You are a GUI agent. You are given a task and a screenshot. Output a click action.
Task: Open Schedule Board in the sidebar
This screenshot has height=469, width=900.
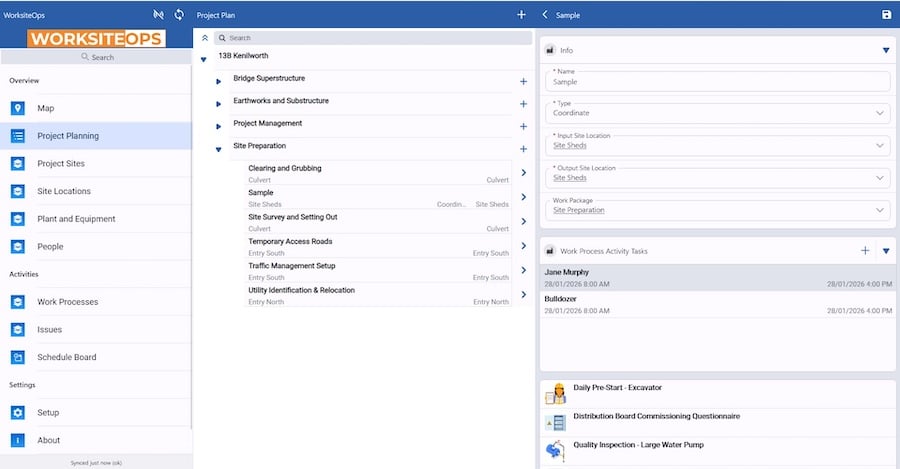click(x=96, y=357)
